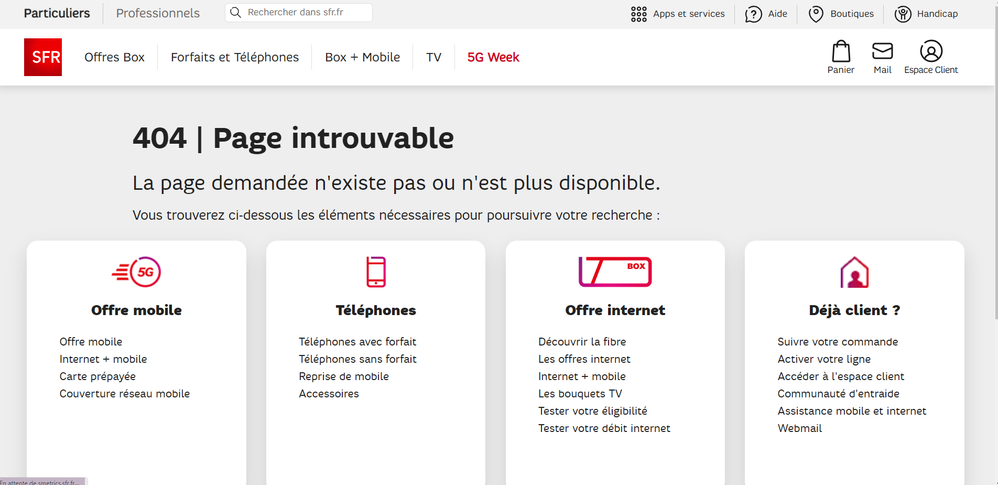Open the TV menu

pos(434,57)
